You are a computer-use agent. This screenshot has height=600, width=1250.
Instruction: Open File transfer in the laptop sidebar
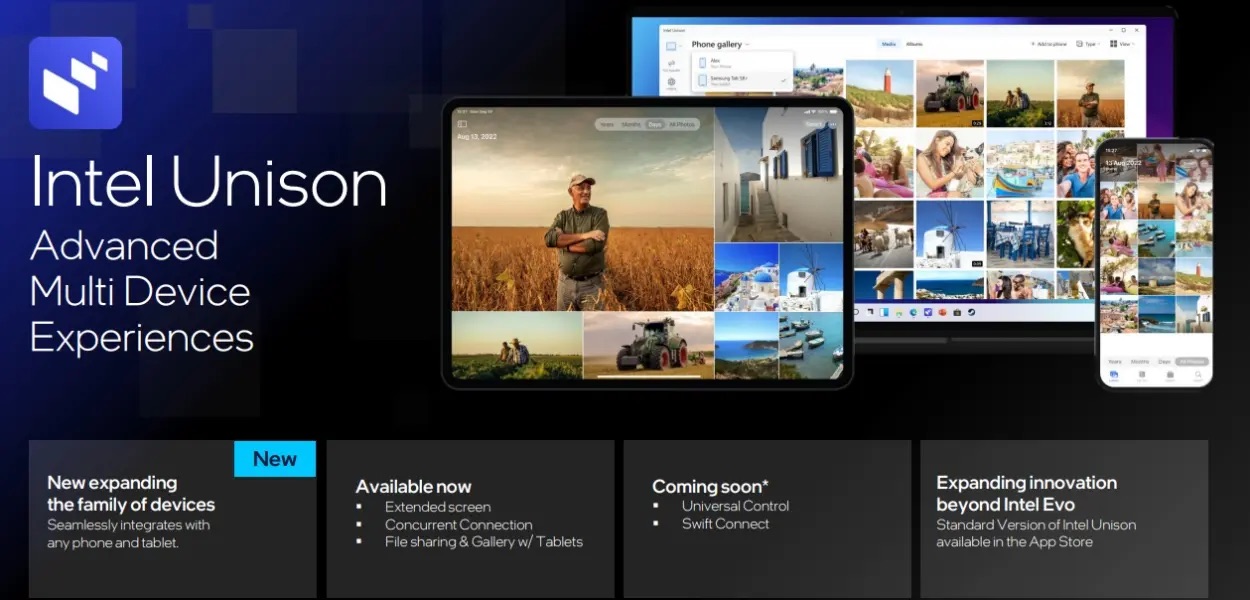(671, 68)
